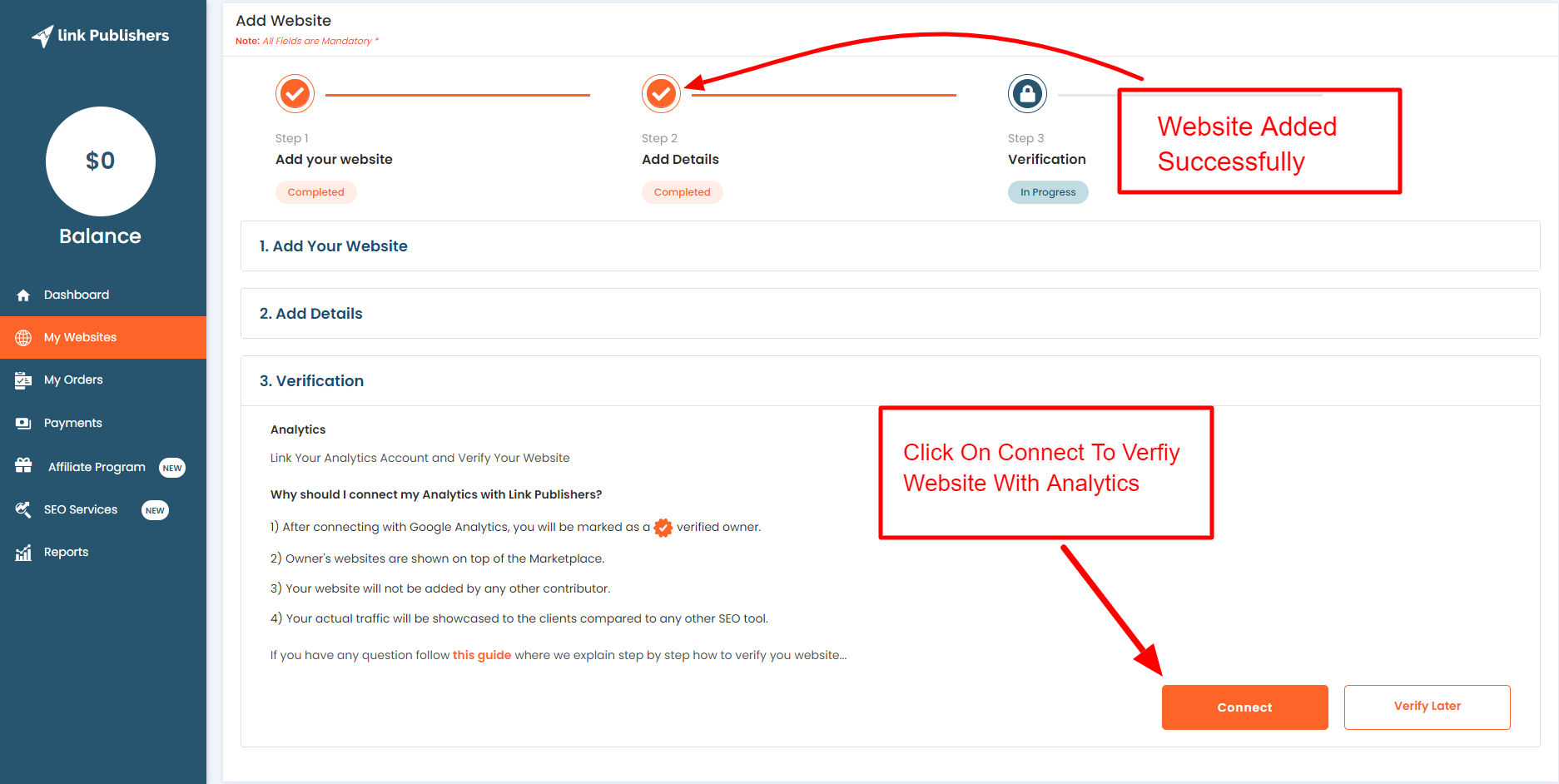Image resolution: width=1559 pixels, height=784 pixels.
Task: Open the Affiliate Program gift icon
Action: pos(23,466)
